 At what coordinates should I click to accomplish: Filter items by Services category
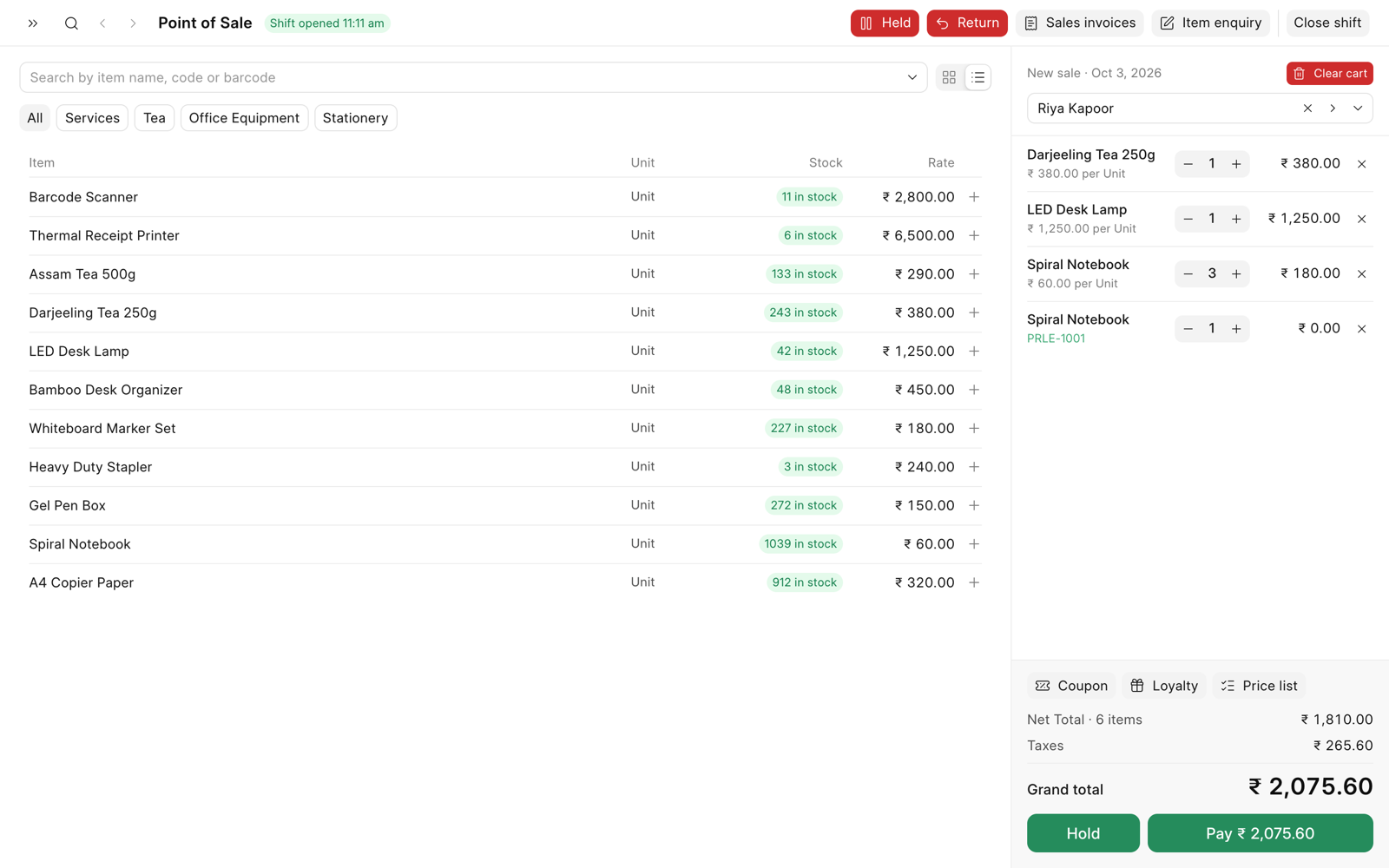coord(92,118)
